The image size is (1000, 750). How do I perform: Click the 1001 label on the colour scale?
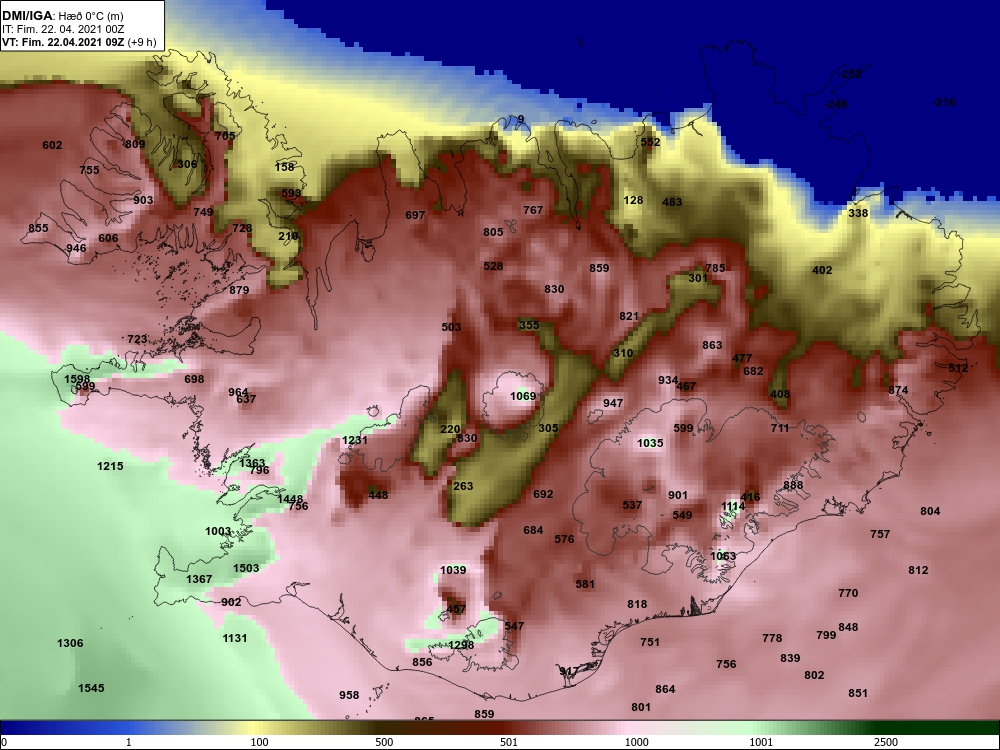[x=761, y=742]
